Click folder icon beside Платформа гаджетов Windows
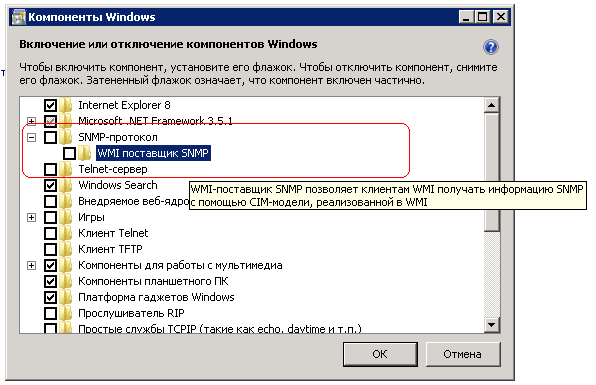This screenshot has width=596, height=385. click(x=66, y=297)
